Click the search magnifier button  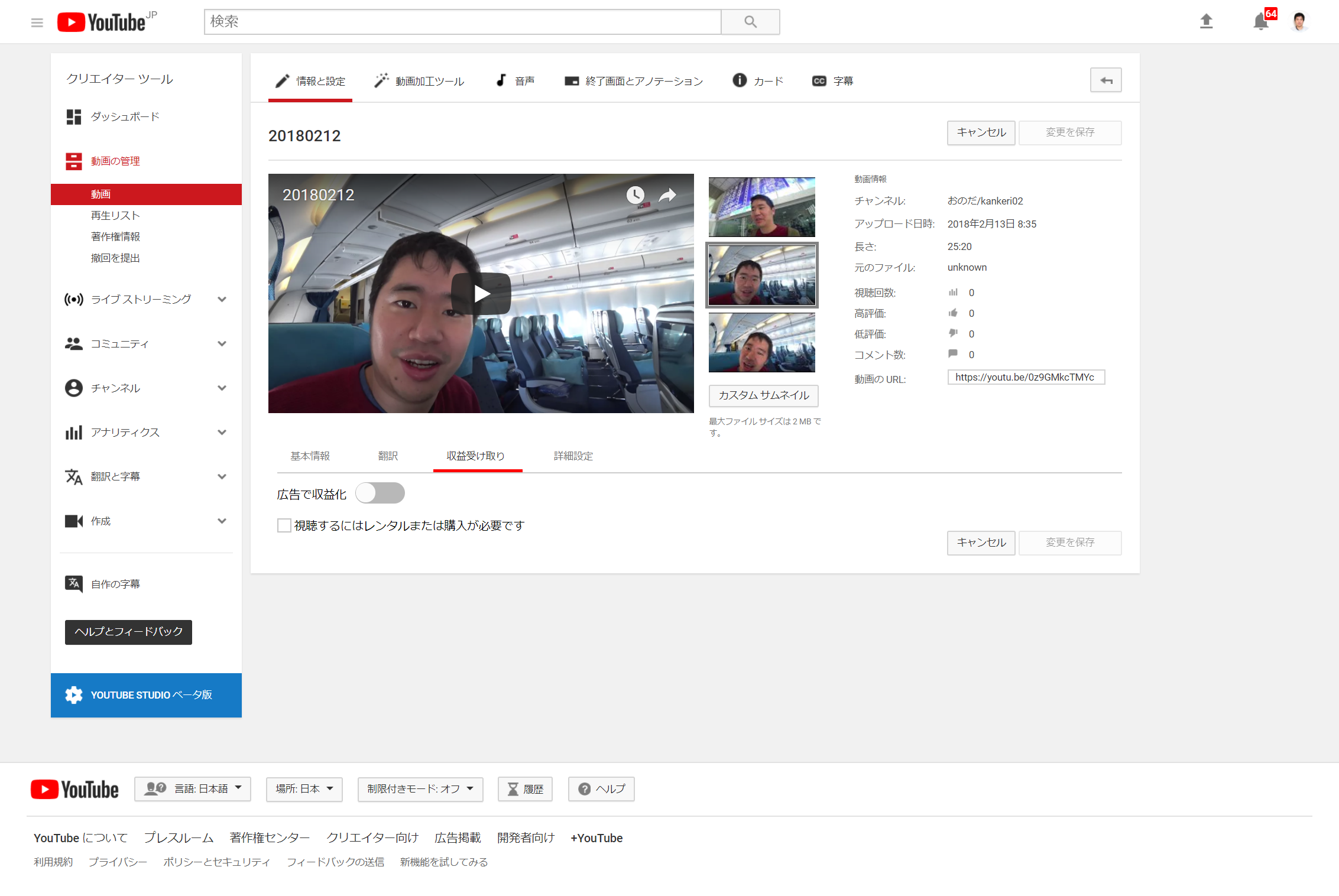click(x=750, y=22)
